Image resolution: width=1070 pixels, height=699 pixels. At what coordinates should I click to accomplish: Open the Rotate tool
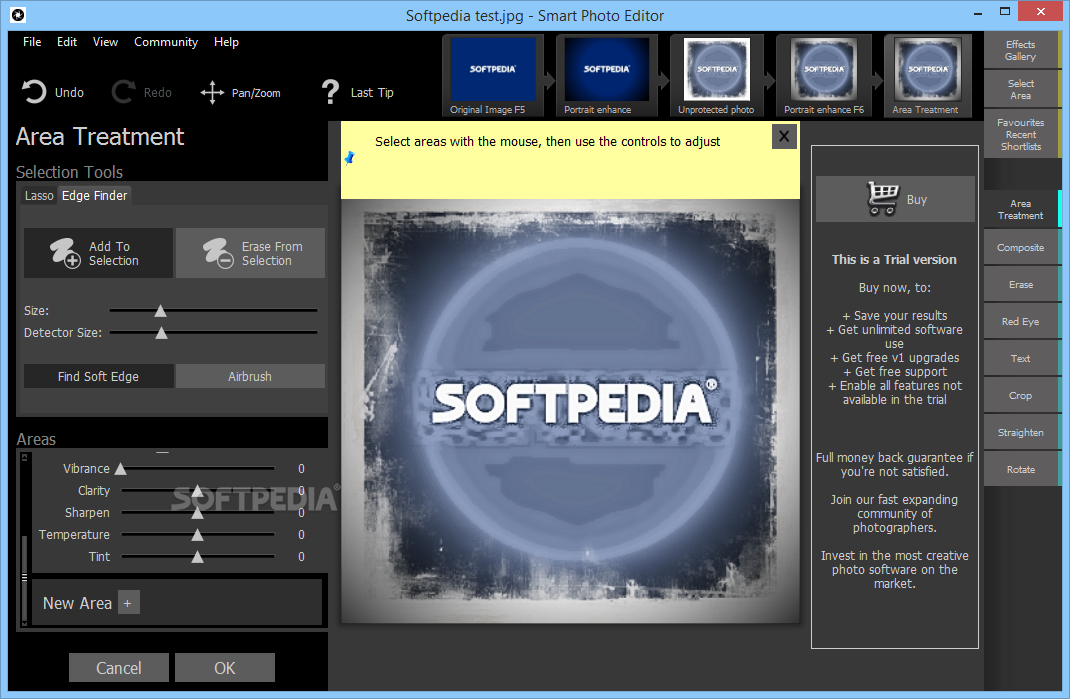1021,470
